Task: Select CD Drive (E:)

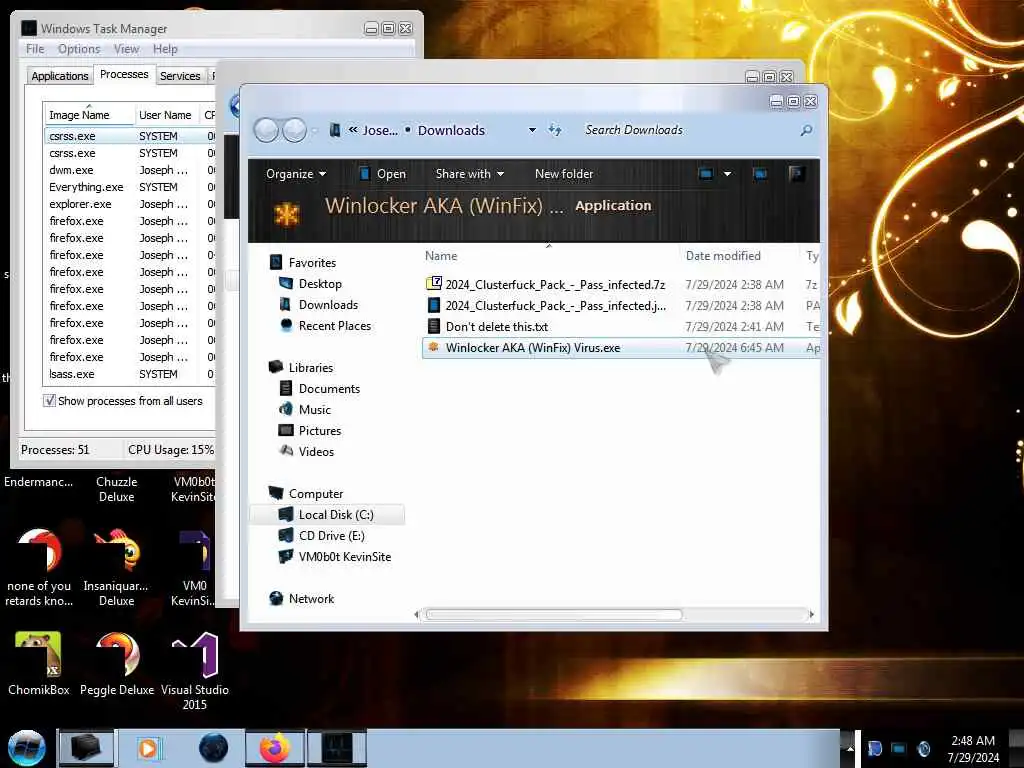Action: point(331,536)
